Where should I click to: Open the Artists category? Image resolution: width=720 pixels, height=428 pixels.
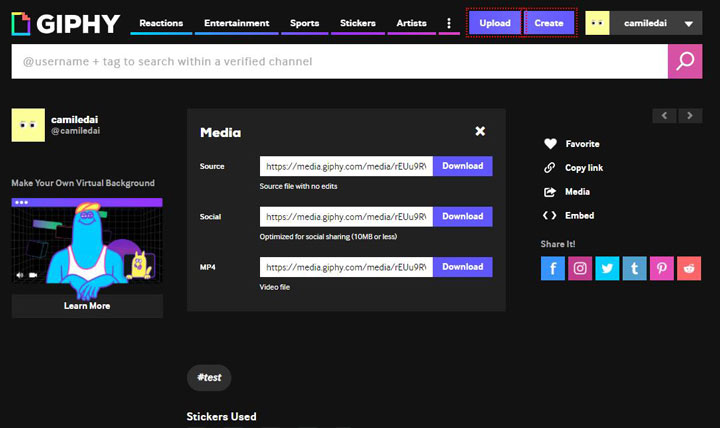411,23
